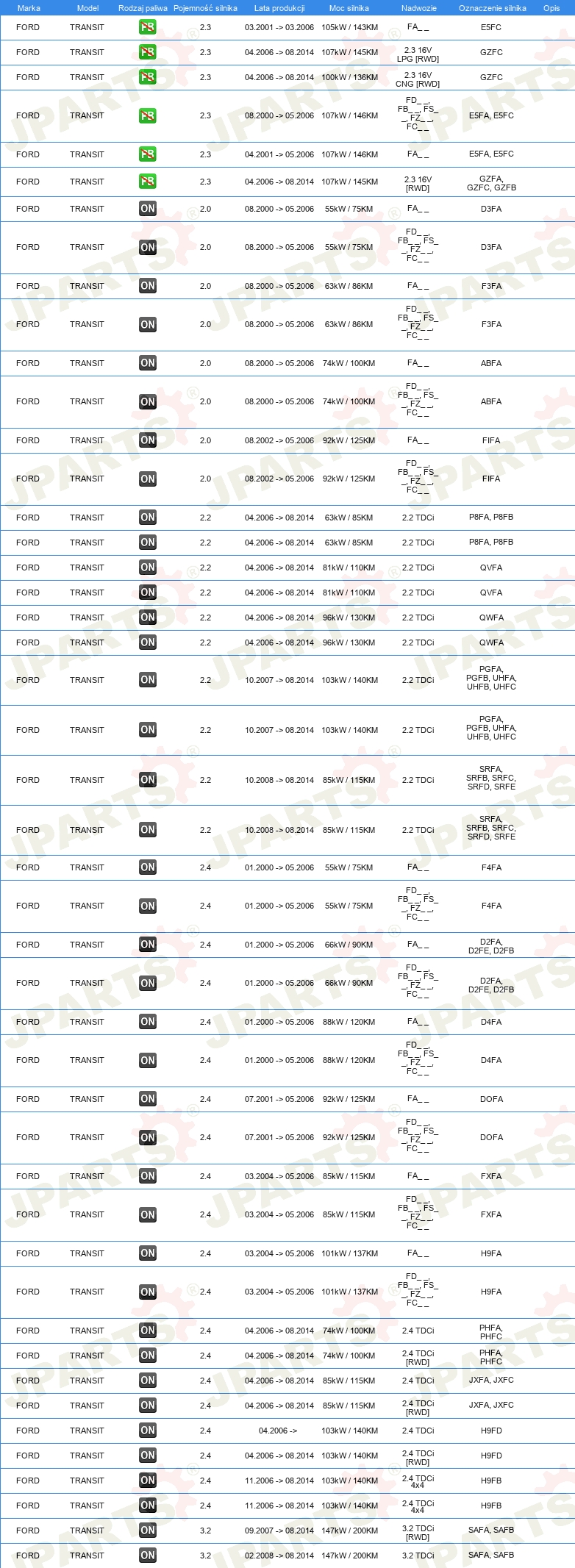Click the Lata produkcji column header
Viewport: 575px width, 1568px height.
pos(279,8)
